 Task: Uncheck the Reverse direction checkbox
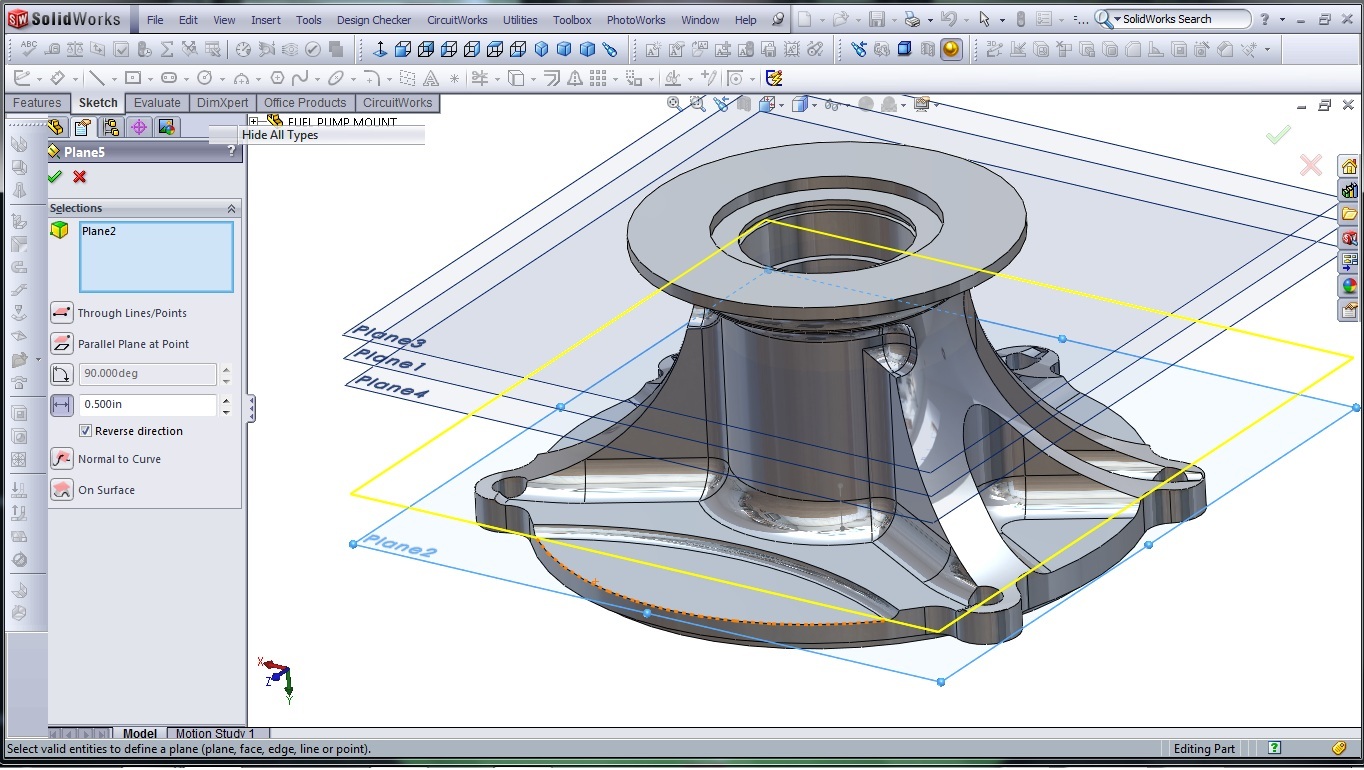(86, 431)
